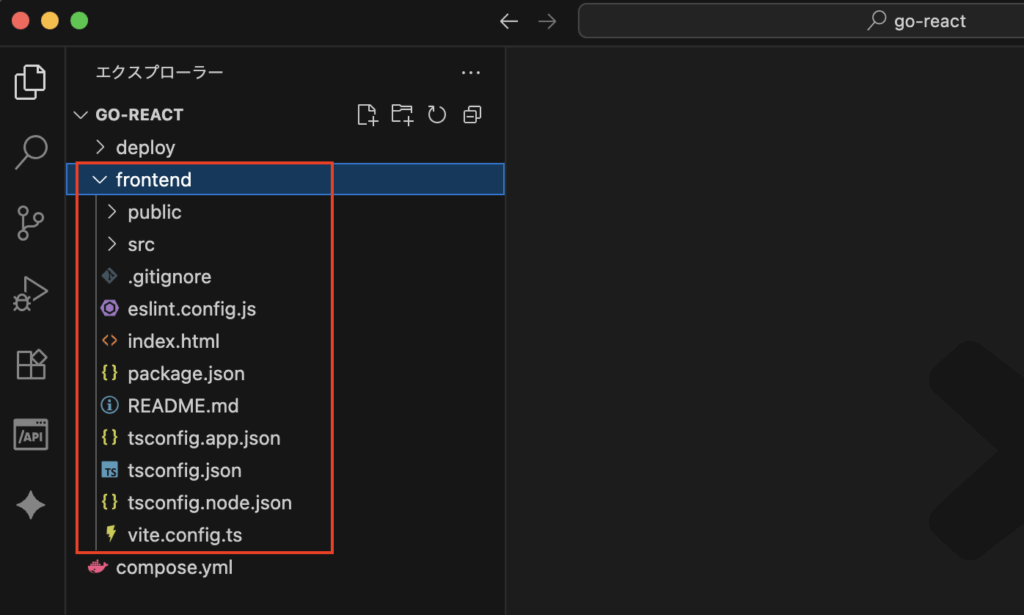Refresh the explorer file tree

pos(437,115)
